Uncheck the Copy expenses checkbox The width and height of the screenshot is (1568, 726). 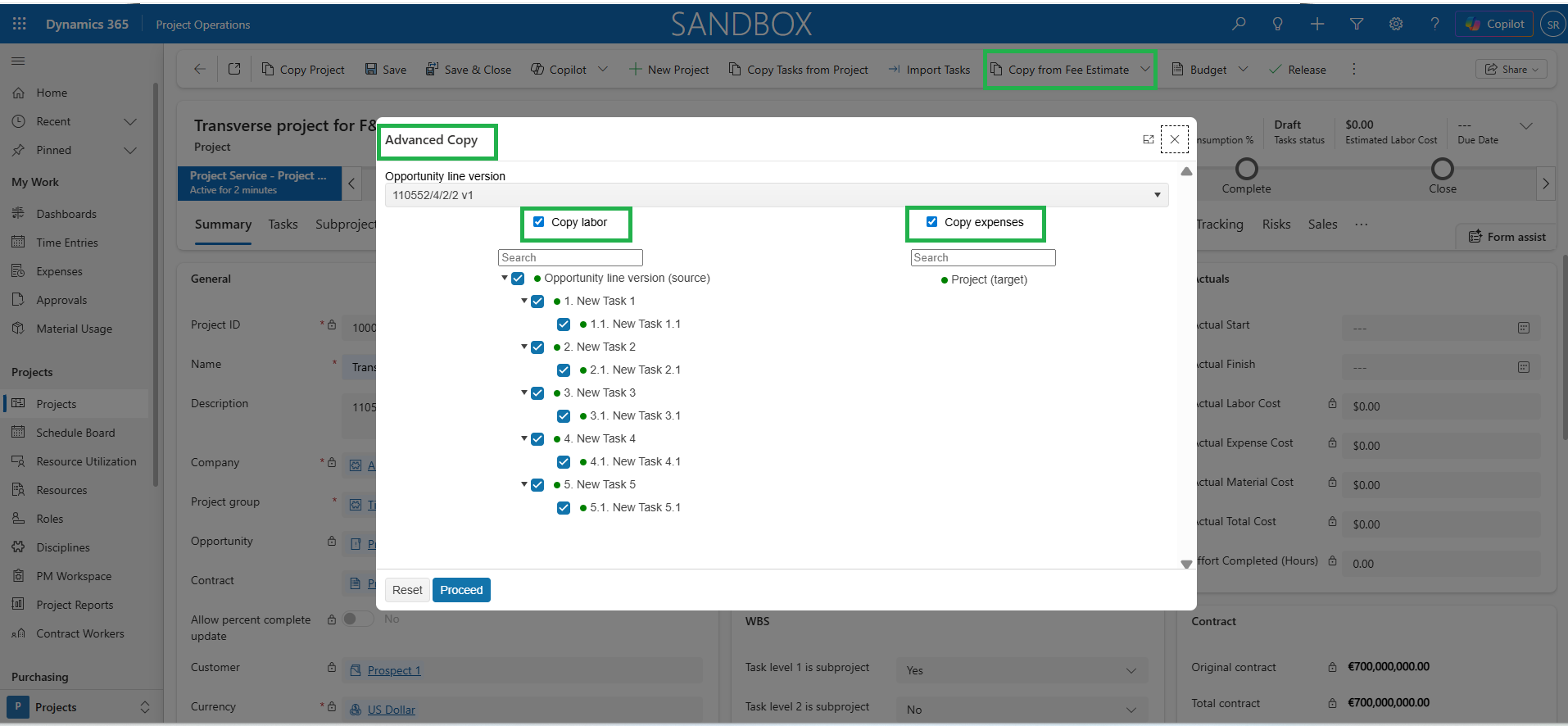931,222
